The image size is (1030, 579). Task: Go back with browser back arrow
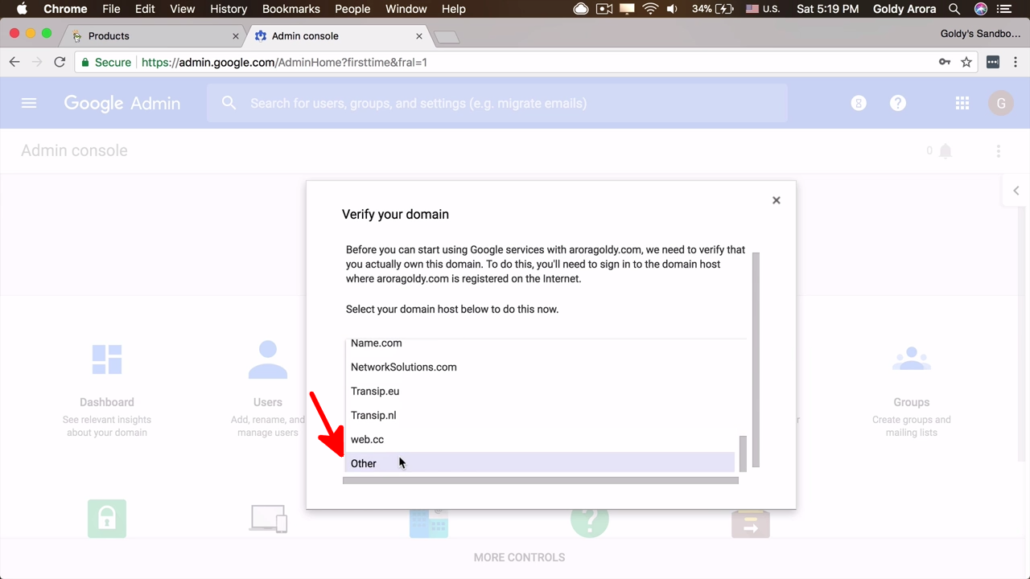click(14, 62)
